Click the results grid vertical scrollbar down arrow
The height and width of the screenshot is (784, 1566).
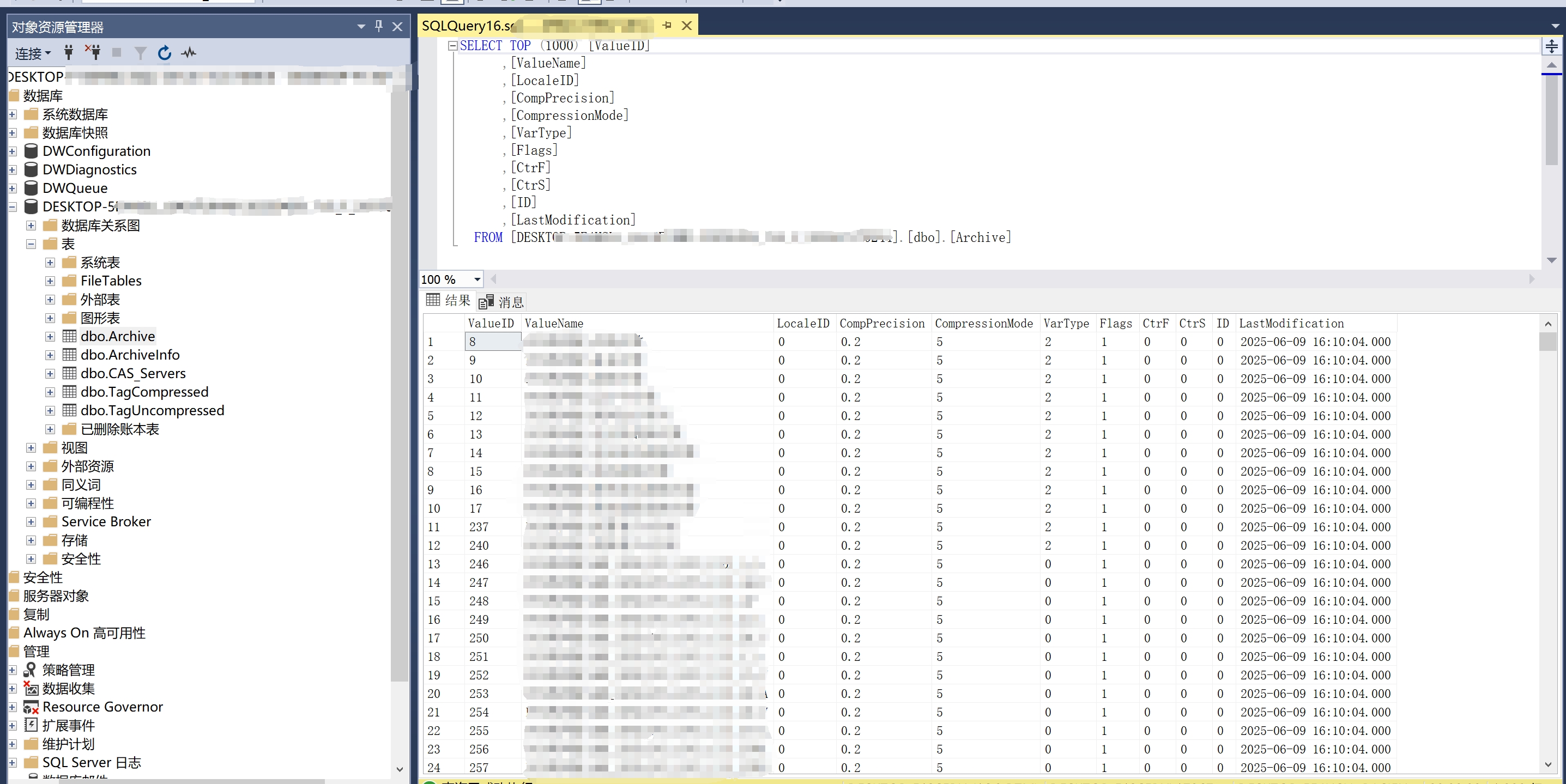tap(1548, 764)
